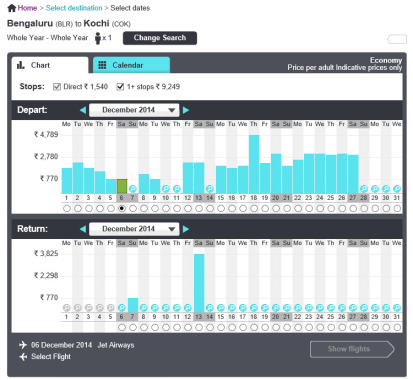Click the 06 December 2014 departure text
The height and width of the screenshot is (380, 413).
pos(61,345)
